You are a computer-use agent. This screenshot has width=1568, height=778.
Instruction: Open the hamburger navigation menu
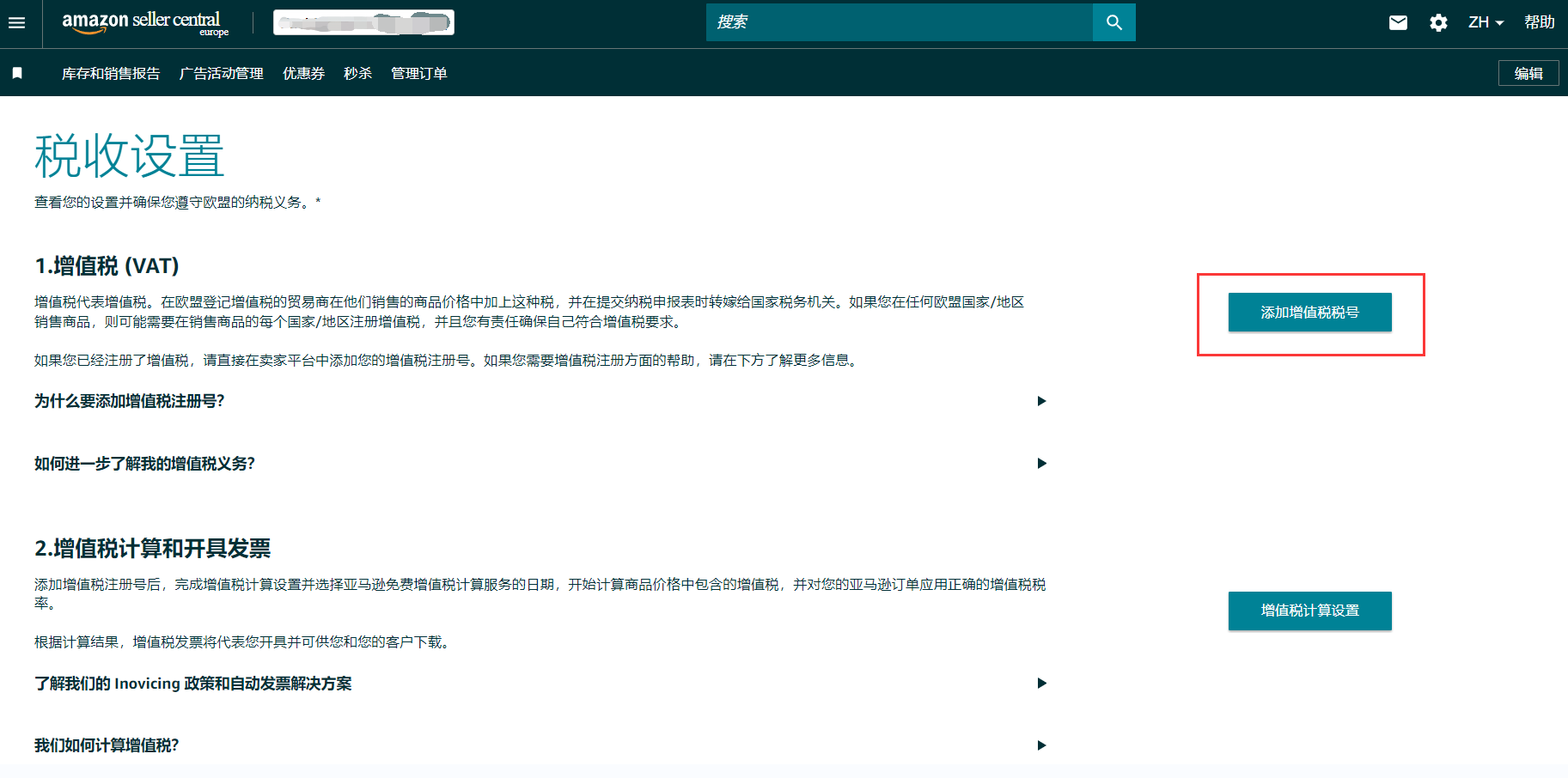pyautogui.click(x=17, y=23)
